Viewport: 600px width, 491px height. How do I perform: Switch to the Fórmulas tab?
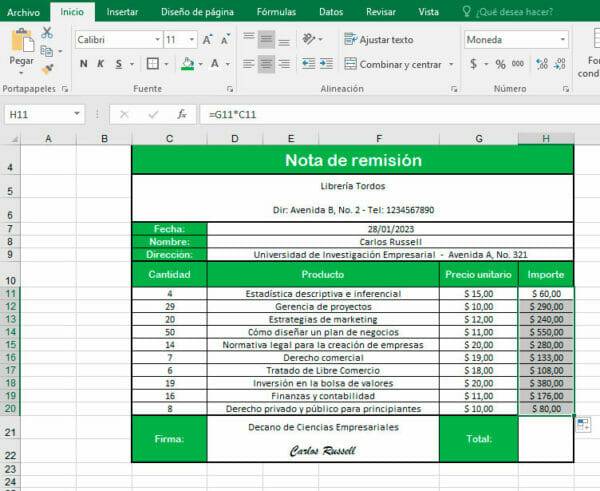tap(276, 12)
